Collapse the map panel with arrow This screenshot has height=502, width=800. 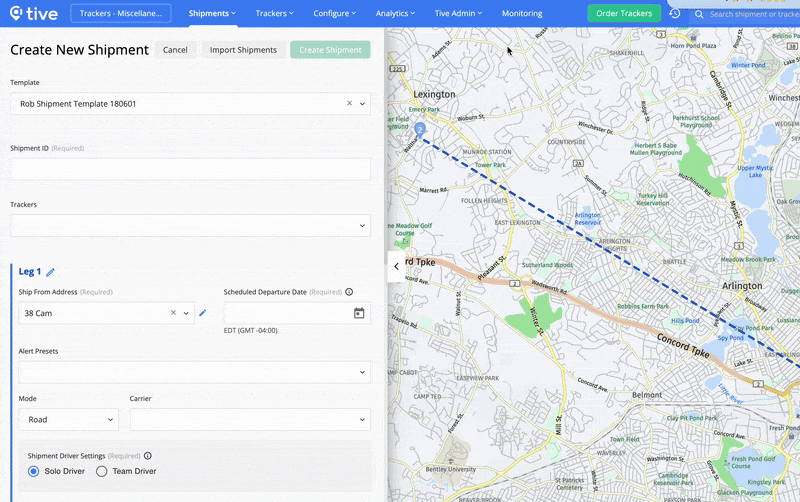pyautogui.click(x=396, y=266)
